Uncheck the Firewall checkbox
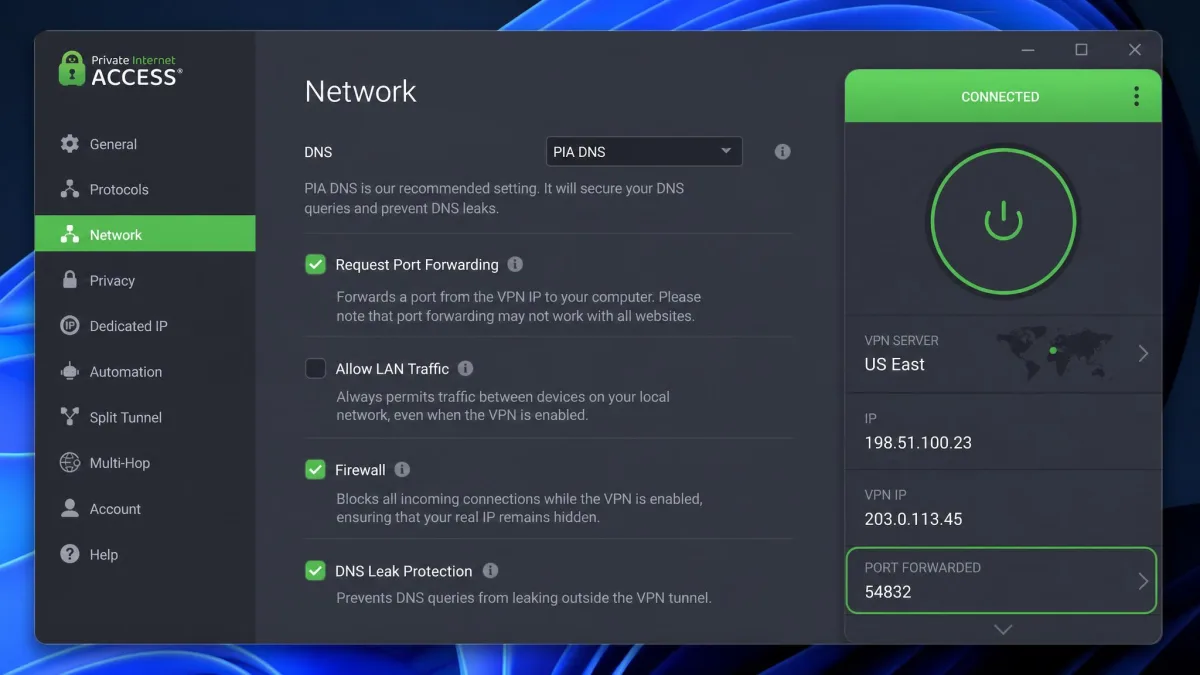Viewport: 1200px width, 675px height. (x=315, y=469)
